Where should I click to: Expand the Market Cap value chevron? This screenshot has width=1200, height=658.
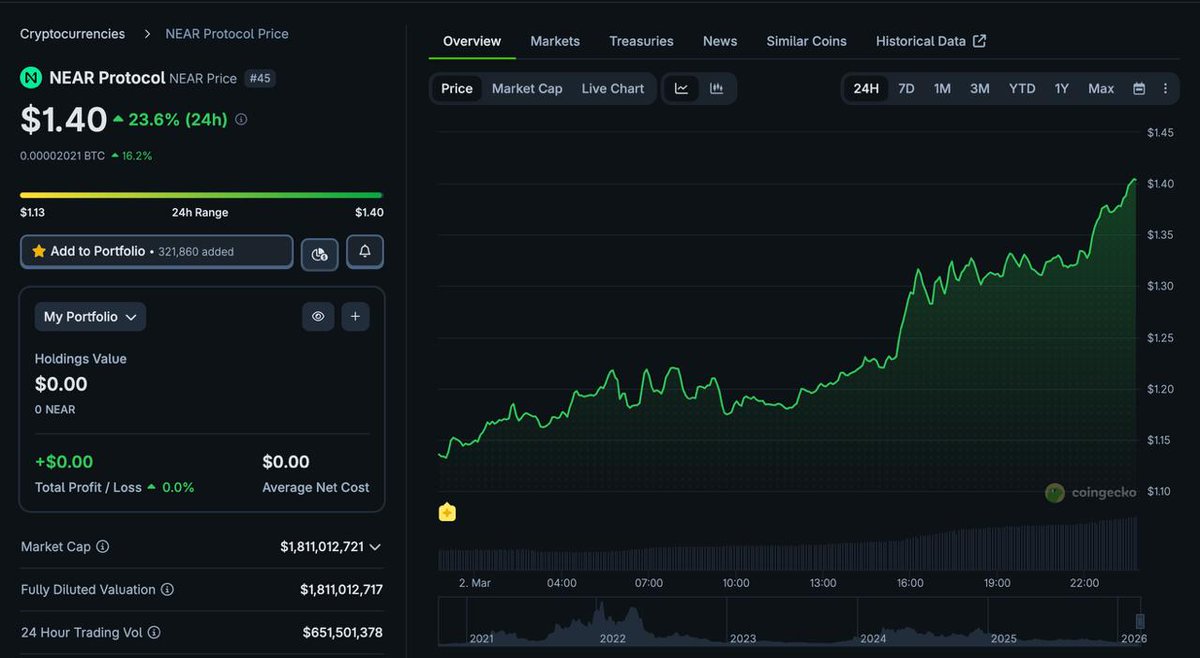tap(375, 547)
